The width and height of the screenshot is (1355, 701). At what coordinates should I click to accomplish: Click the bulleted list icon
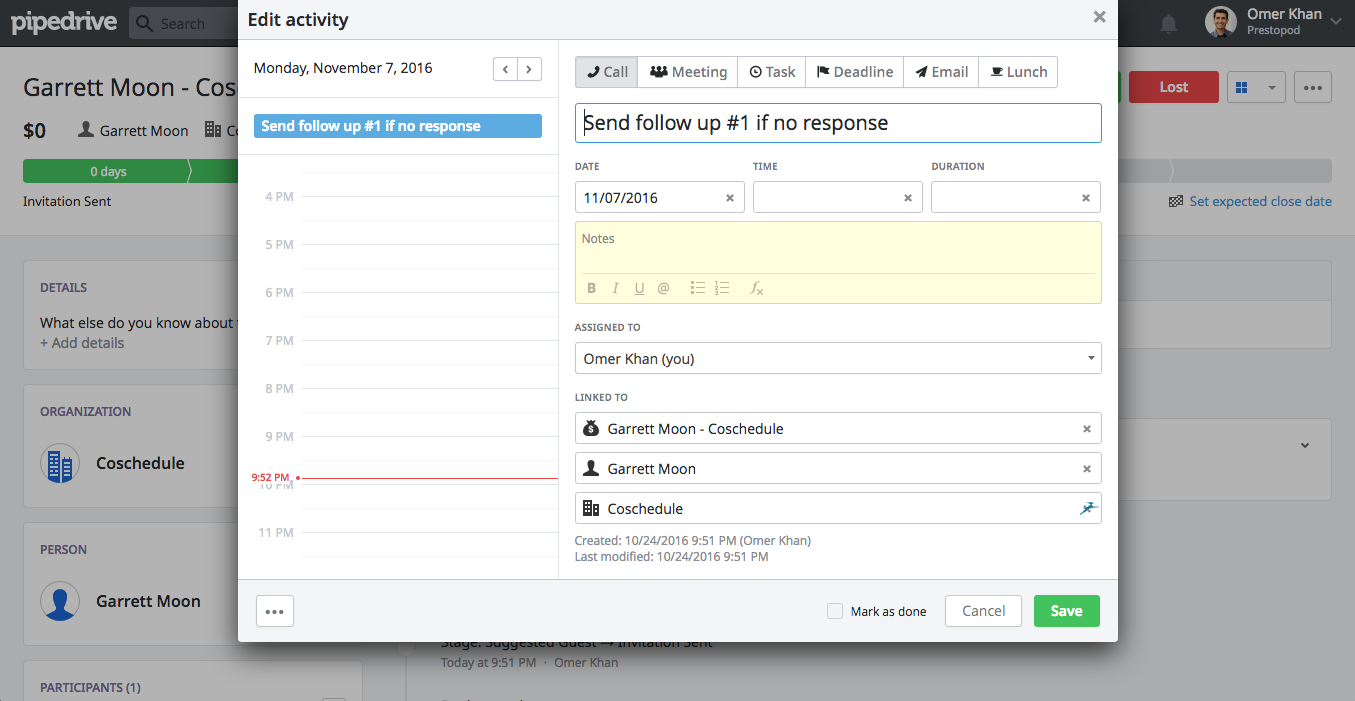[x=698, y=288]
